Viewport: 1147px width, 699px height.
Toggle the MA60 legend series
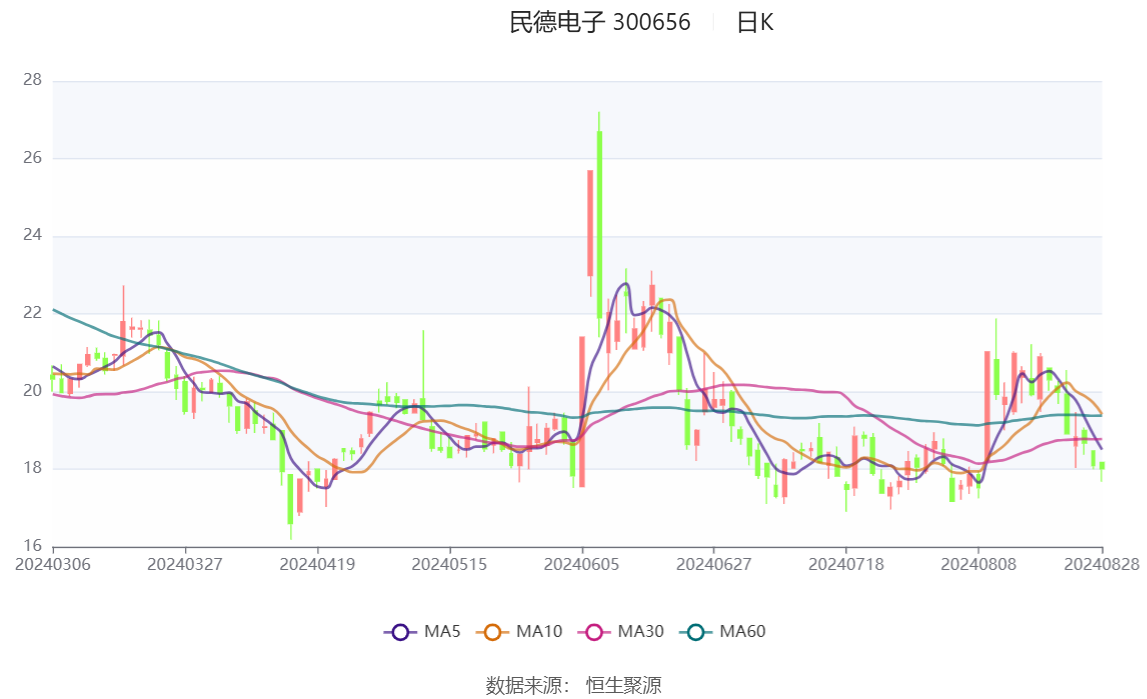(x=722, y=632)
